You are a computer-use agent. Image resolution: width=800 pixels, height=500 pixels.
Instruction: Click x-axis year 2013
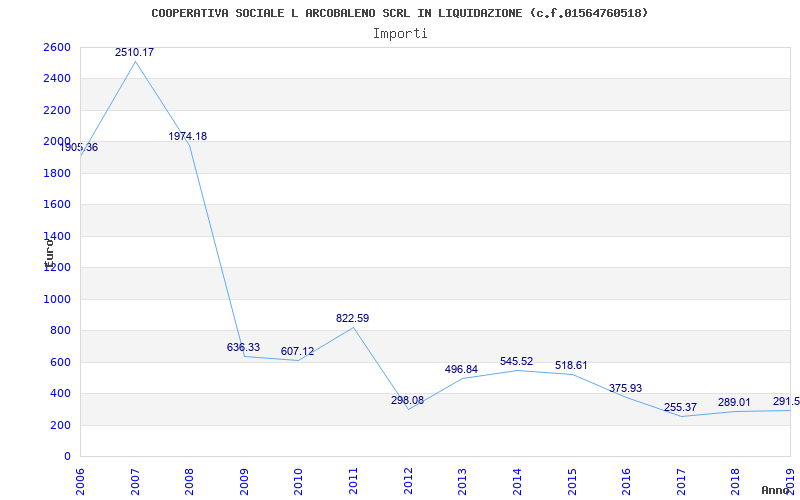[462, 482]
